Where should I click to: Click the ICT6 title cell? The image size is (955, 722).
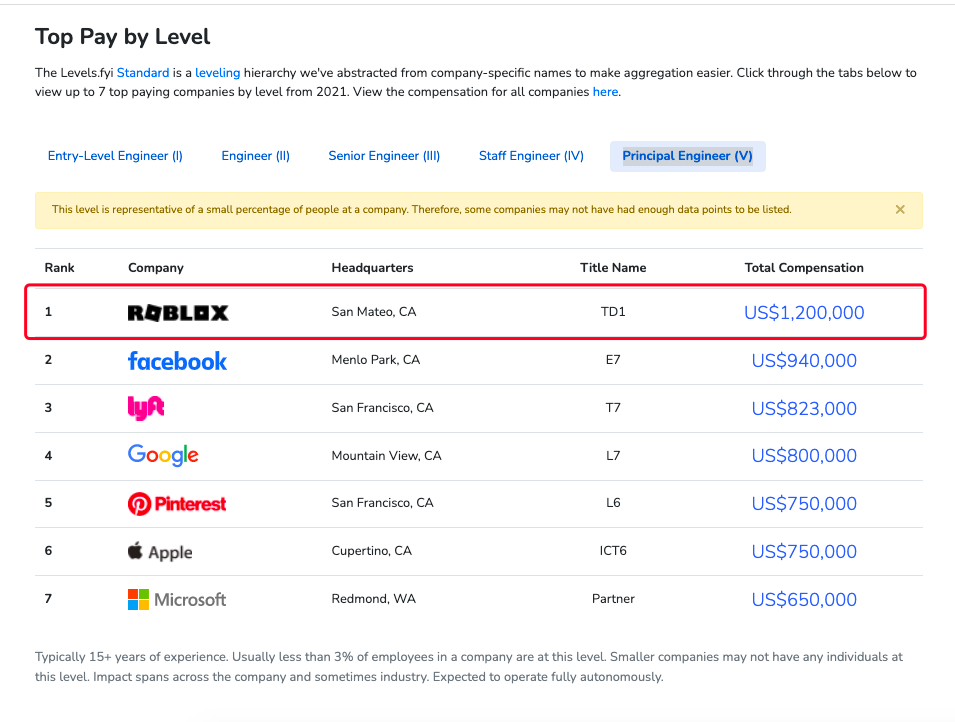613,551
